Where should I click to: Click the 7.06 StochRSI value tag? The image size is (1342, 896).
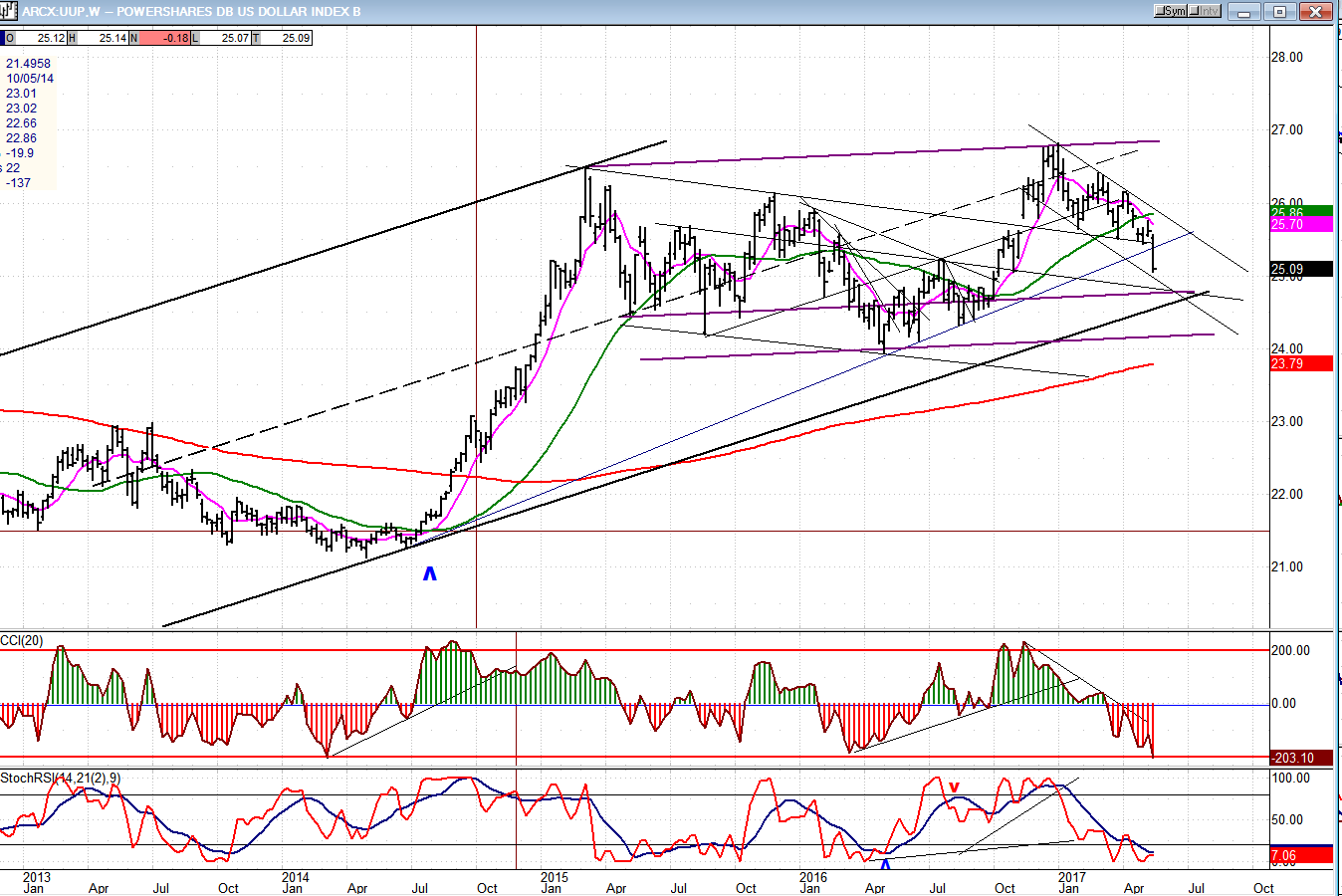pyautogui.click(x=1300, y=855)
